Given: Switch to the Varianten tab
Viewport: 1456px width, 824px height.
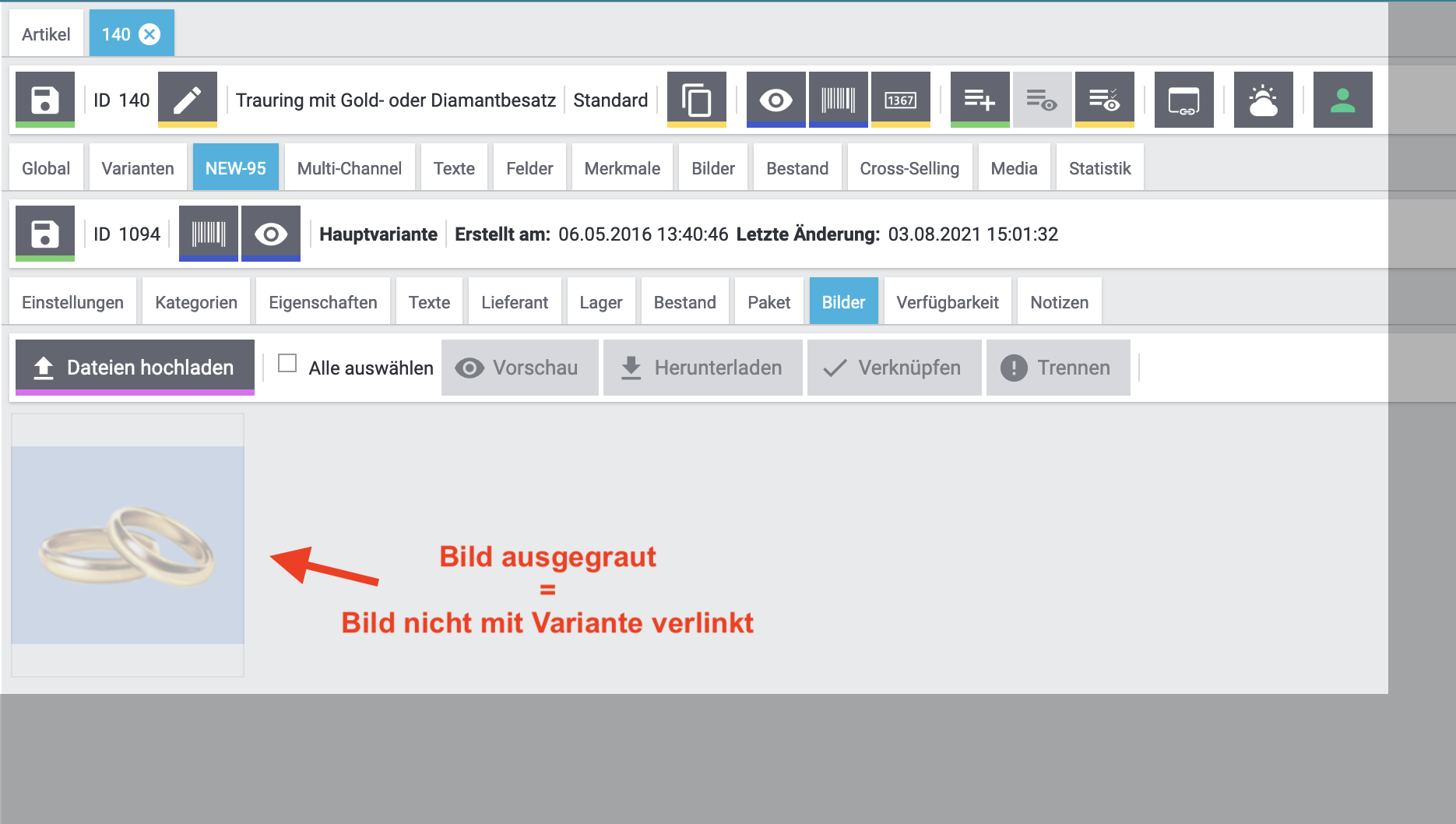Looking at the screenshot, I should pyautogui.click(x=138, y=168).
